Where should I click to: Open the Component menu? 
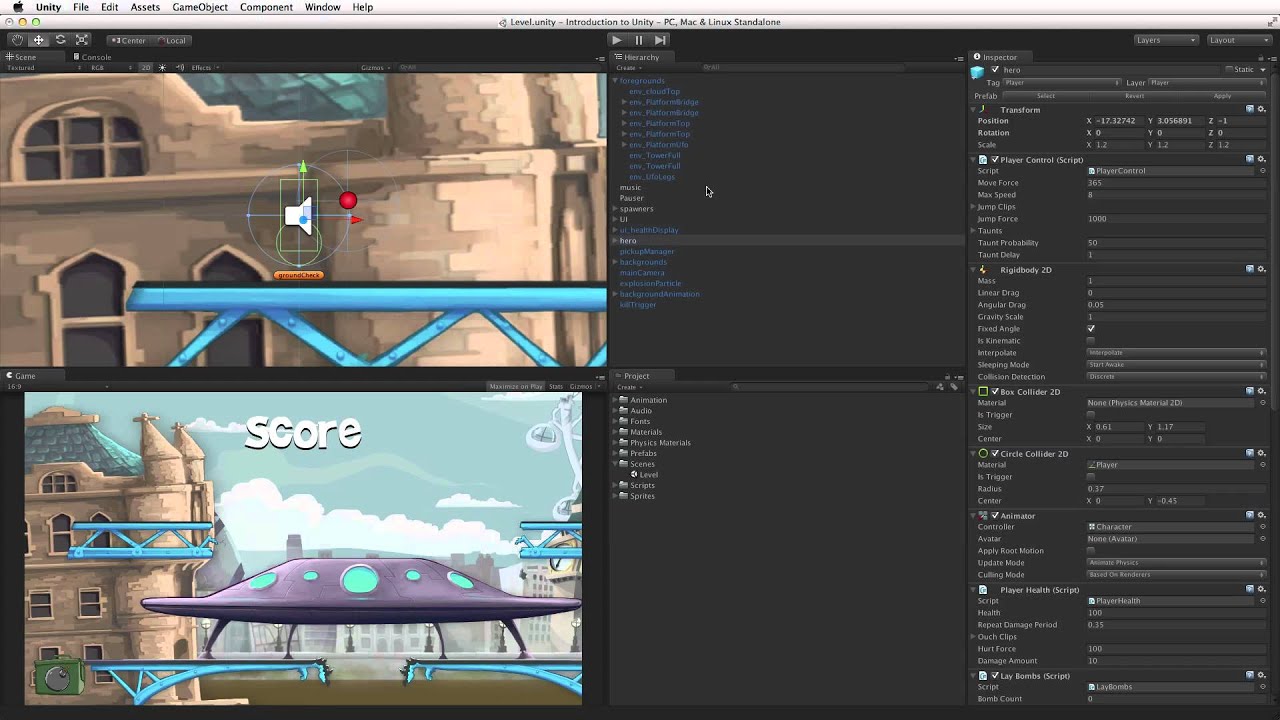266,7
